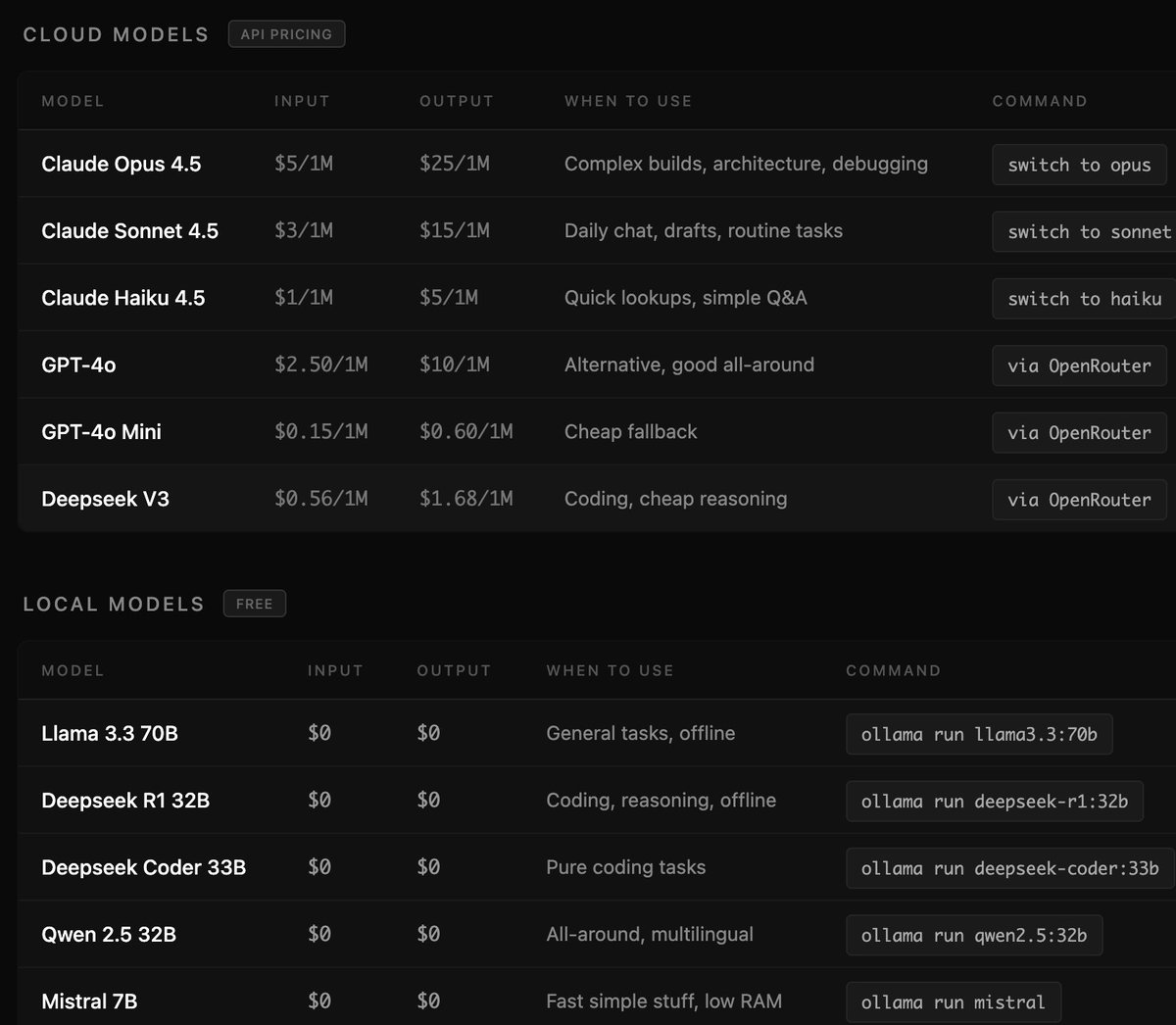Click the $5/1M output price for Haiku
Screen dimensions: 1176x1025
(x=449, y=298)
